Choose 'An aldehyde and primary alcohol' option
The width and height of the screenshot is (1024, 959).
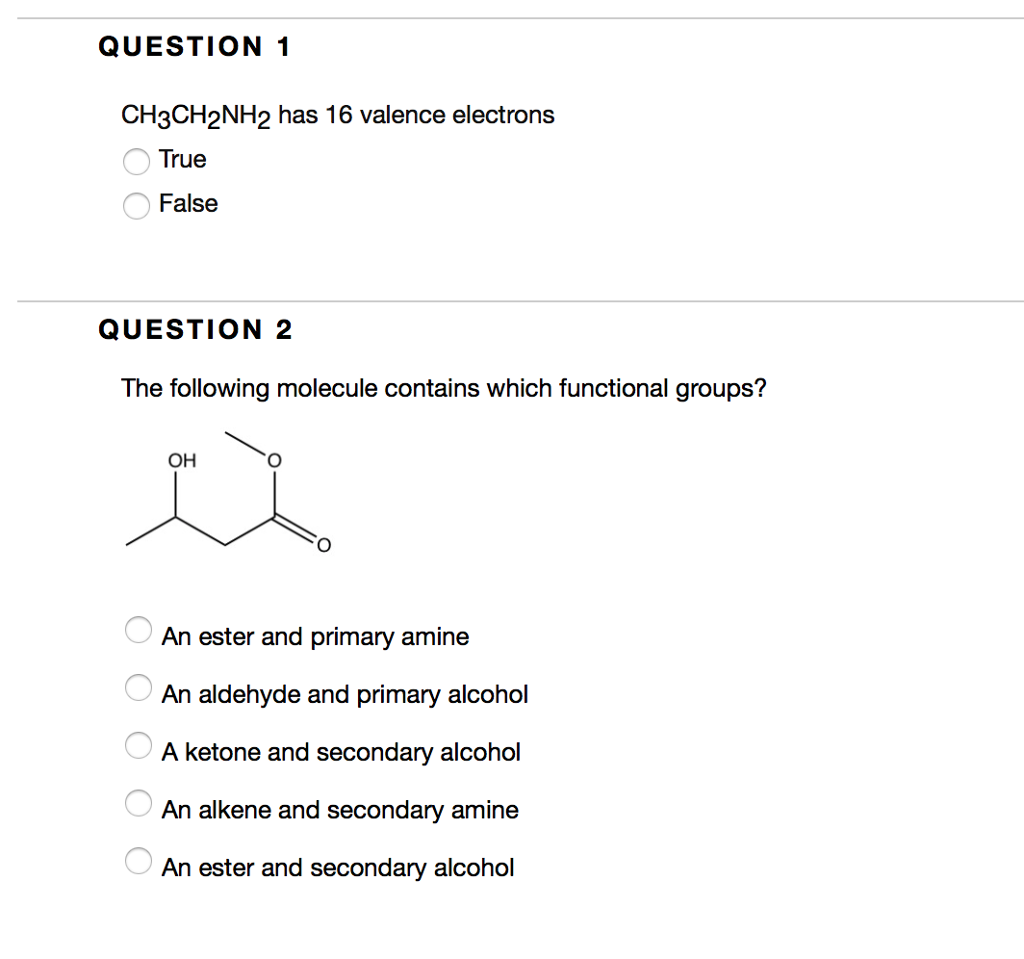[x=138, y=687]
